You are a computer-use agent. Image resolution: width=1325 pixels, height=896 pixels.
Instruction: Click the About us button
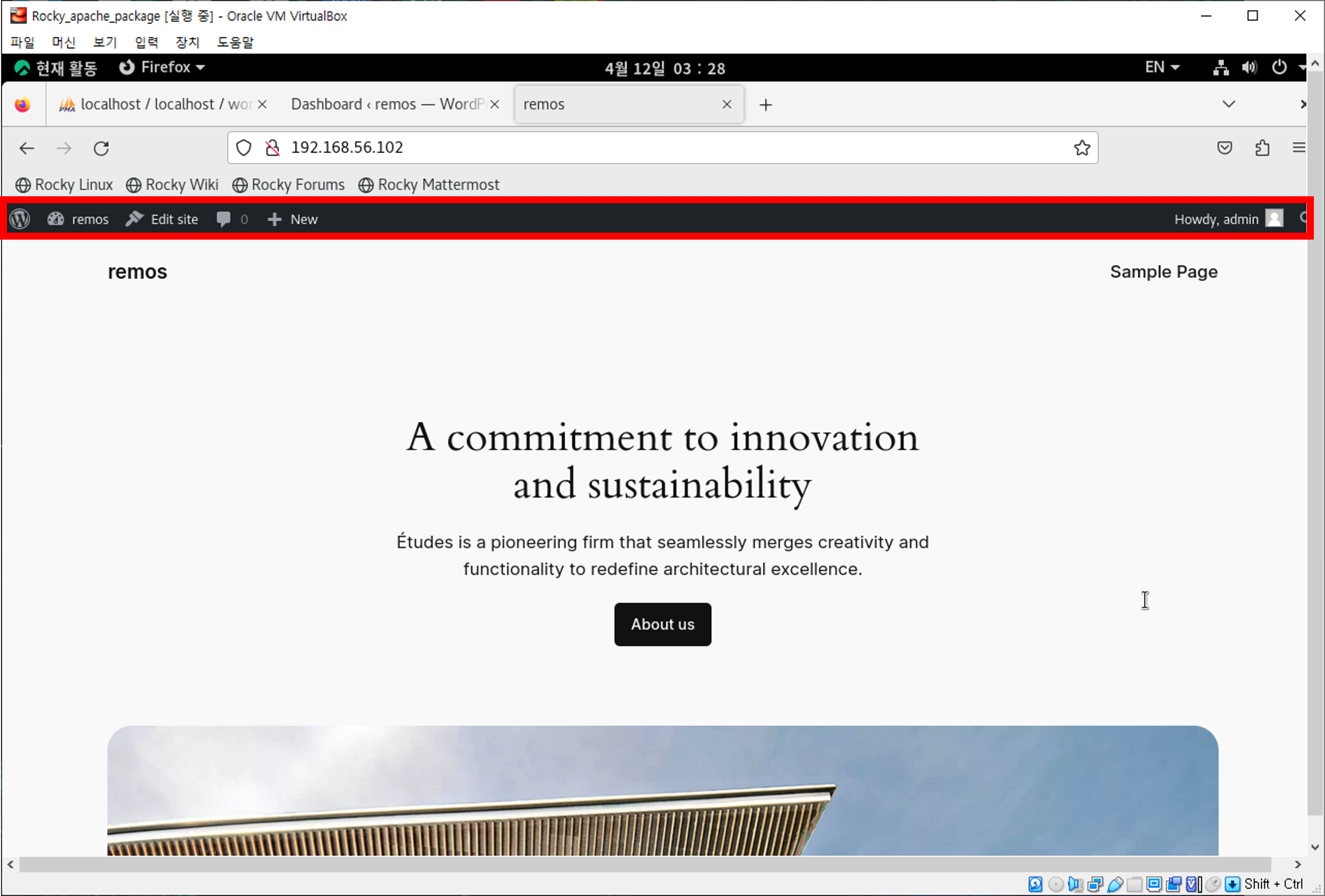pyautogui.click(x=662, y=624)
